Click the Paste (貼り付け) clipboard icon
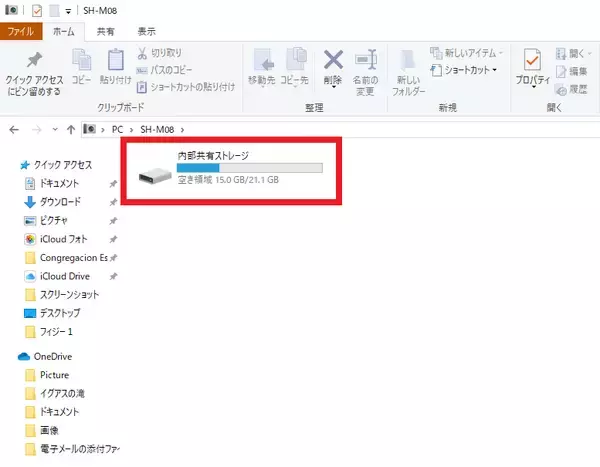This screenshot has height=467, width=600. pos(116,60)
